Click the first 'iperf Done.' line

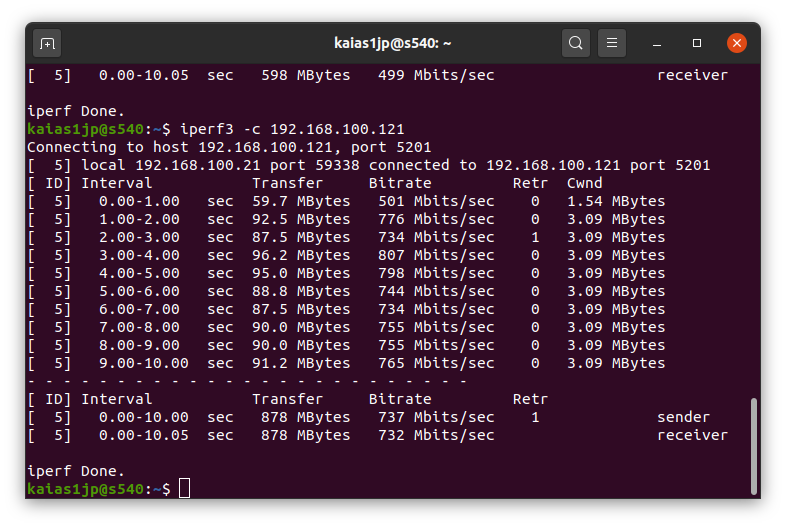tap(75, 111)
